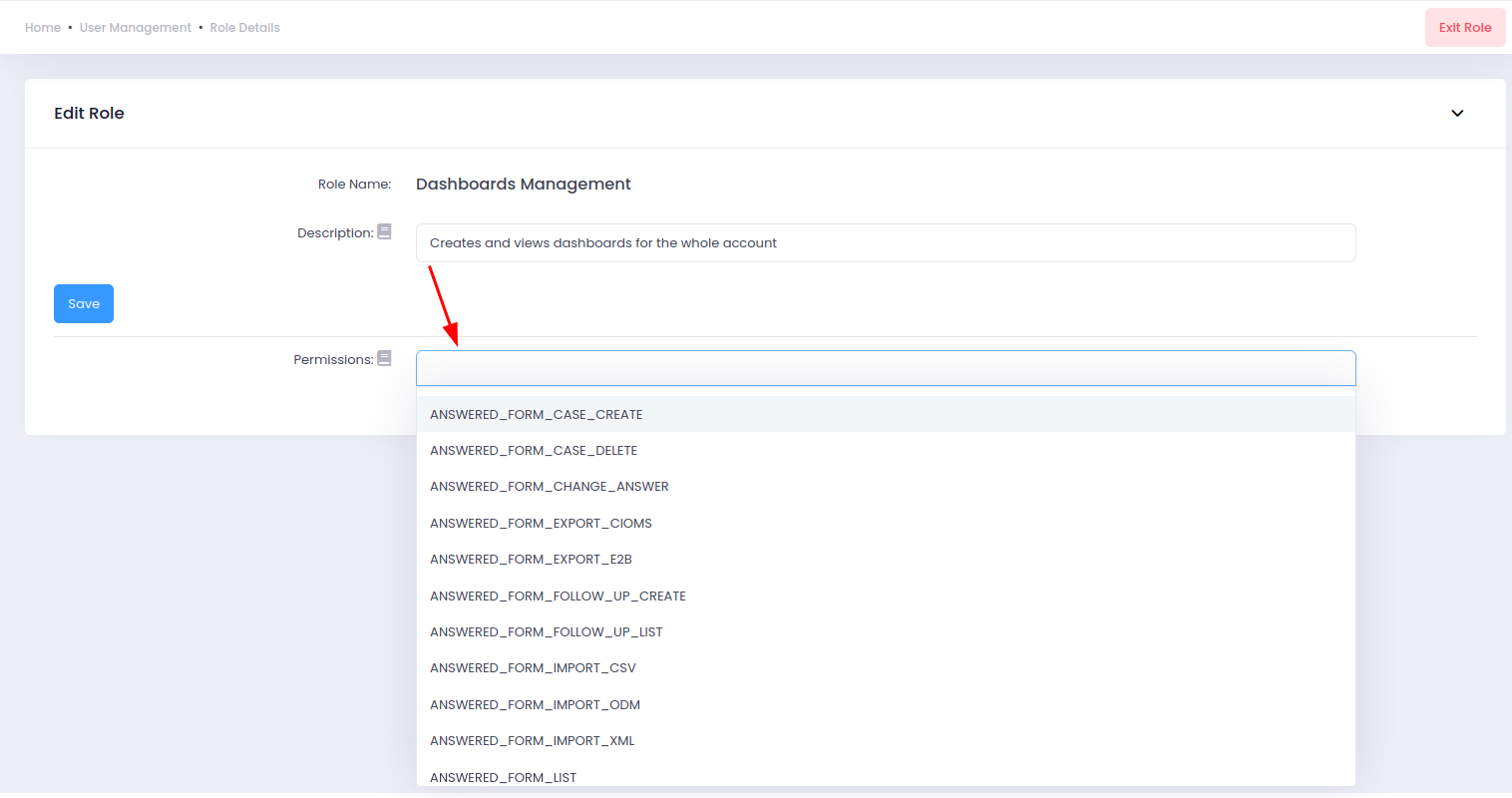Viewport: 1512px width, 798px height.
Task: Select ANSWERED_FORM_CASE_CREATE permission
Action: coord(886,414)
